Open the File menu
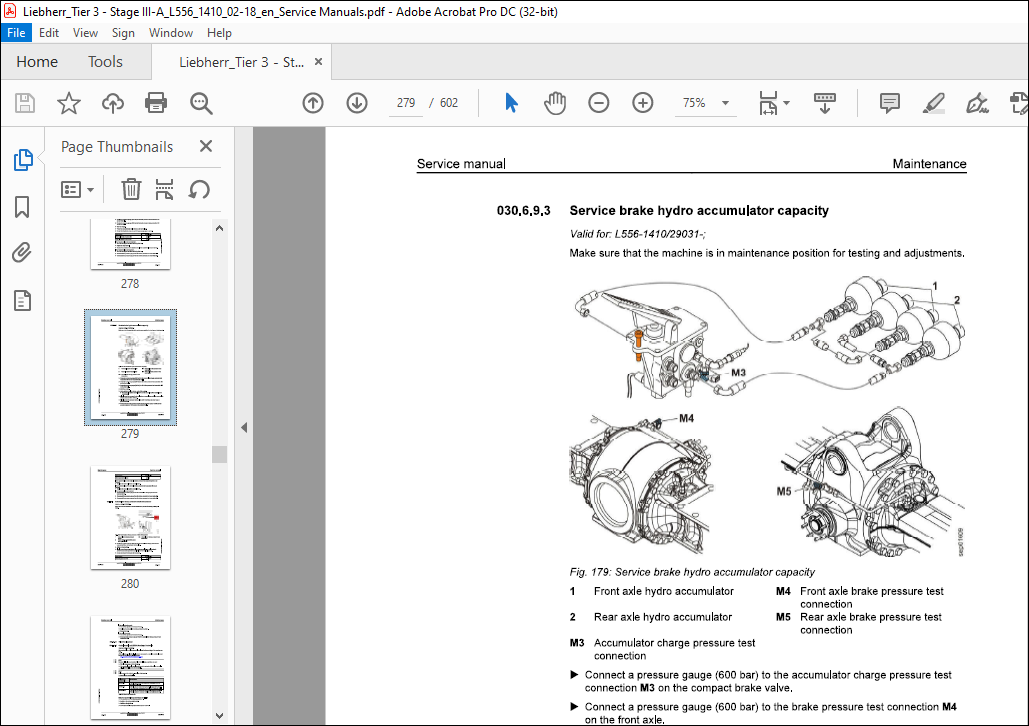The width and height of the screenshot is (1029, 726). tap(16, 33)
